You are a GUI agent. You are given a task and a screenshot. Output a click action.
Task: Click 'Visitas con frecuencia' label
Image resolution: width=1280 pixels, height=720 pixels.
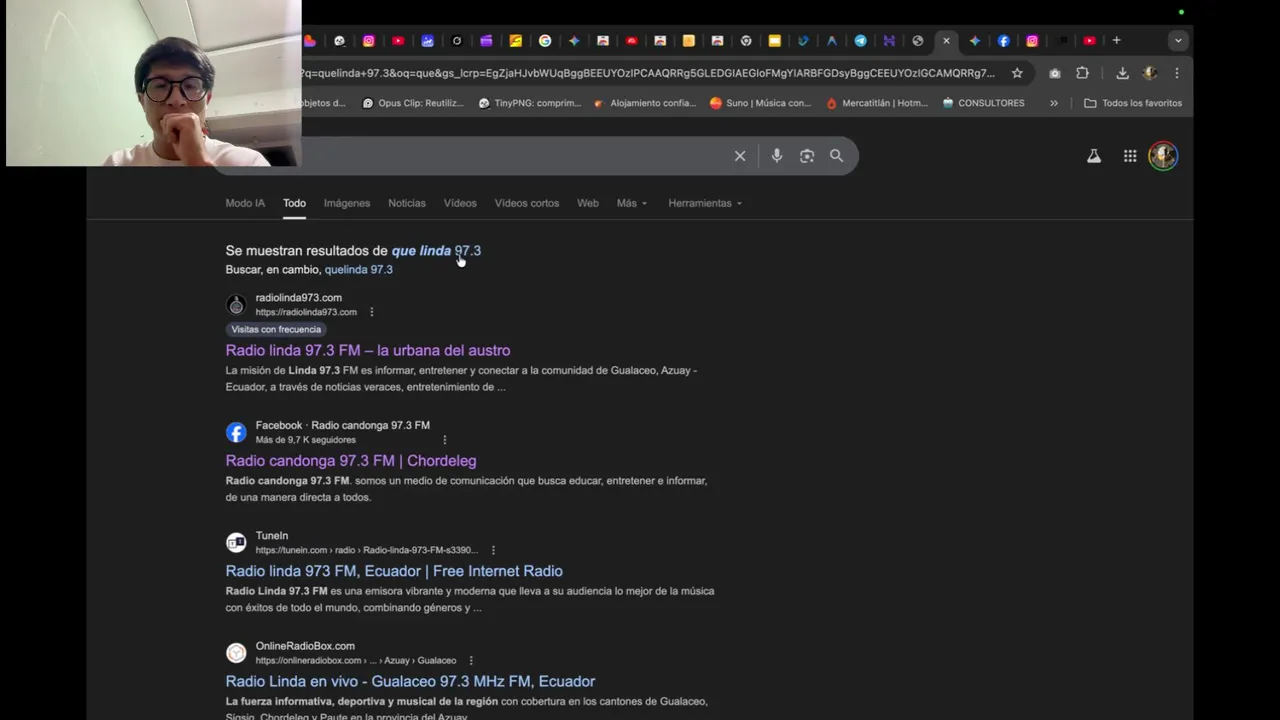tap(276, 329)
